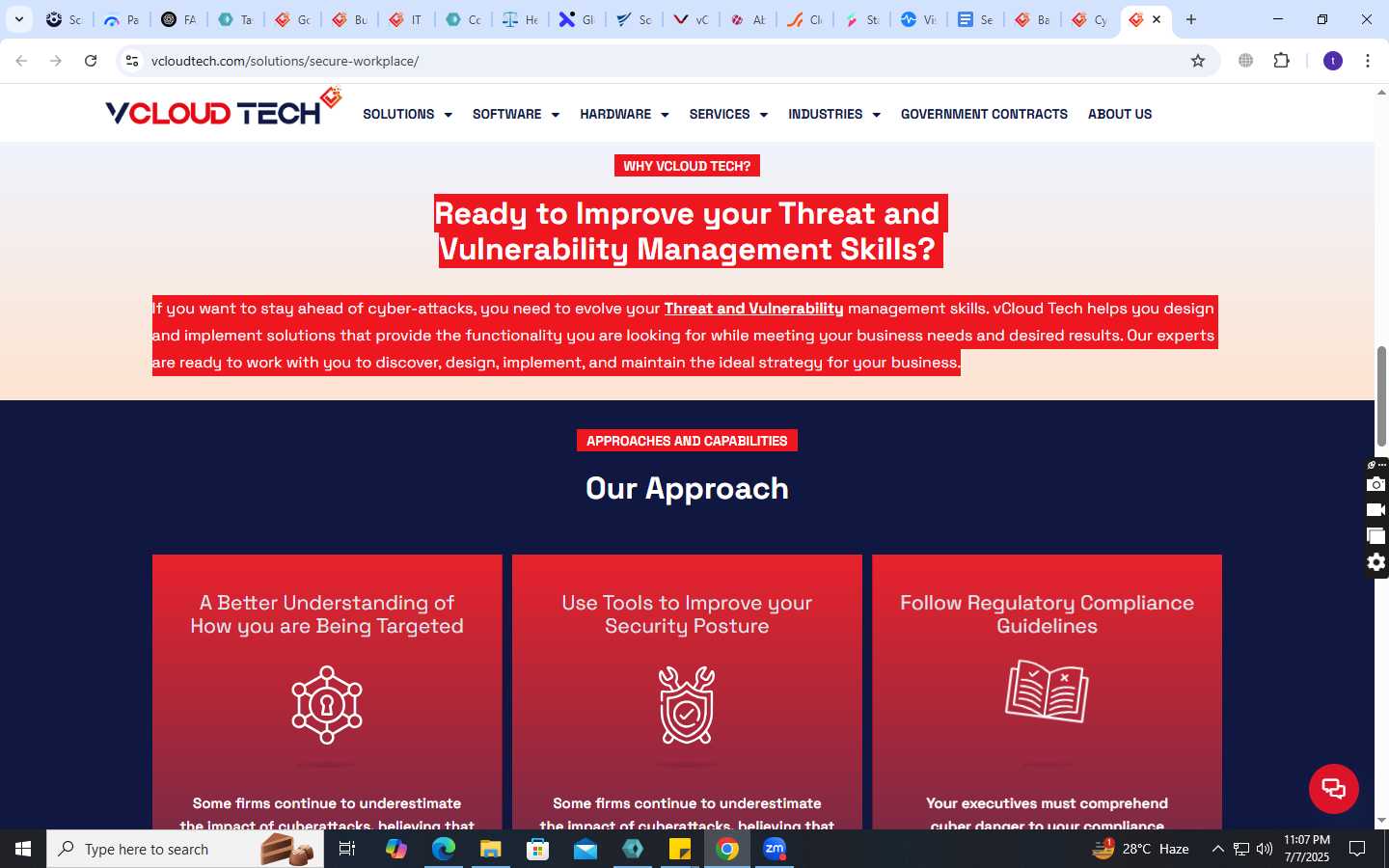The width and height of the screenshot is (1389, 868).
Task: Follow the Threat and Vulnerability link
Action: coord(753,309)
